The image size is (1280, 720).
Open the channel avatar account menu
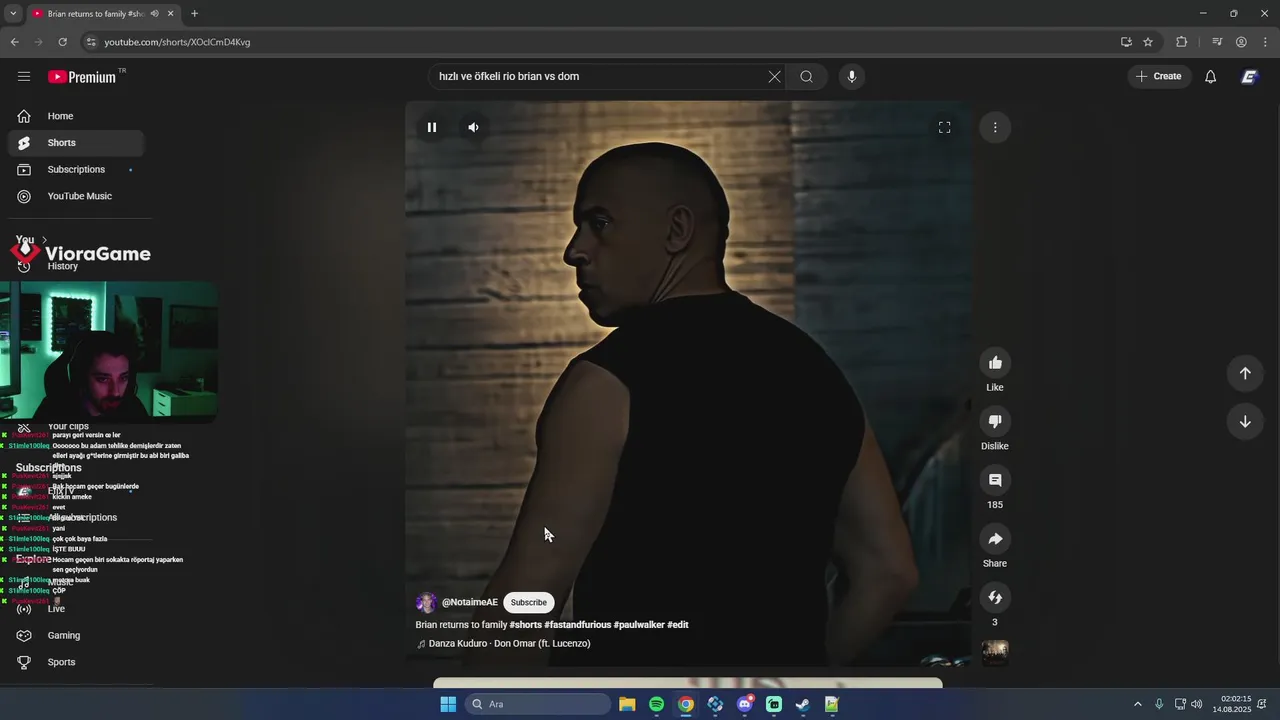point(1249,76)
